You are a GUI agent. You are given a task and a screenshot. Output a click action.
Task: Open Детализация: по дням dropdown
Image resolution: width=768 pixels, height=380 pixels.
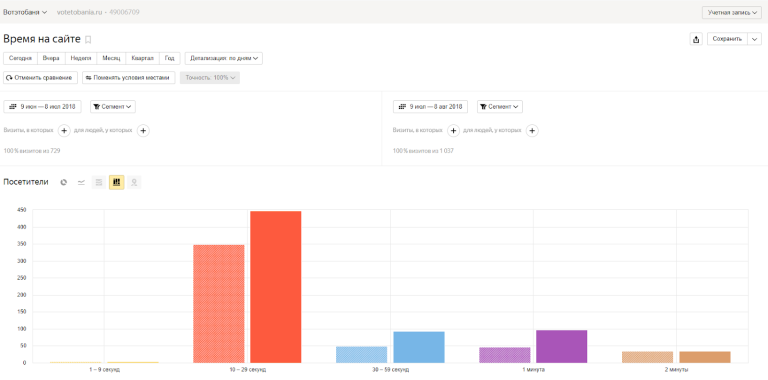point(224,58)
